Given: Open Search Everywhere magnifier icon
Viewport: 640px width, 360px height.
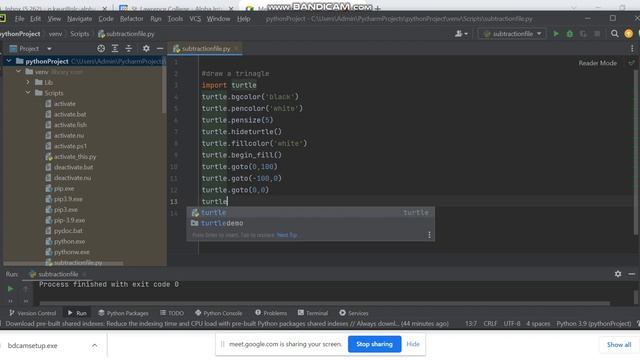Looking at the screenshot, I should pos(614,34).
